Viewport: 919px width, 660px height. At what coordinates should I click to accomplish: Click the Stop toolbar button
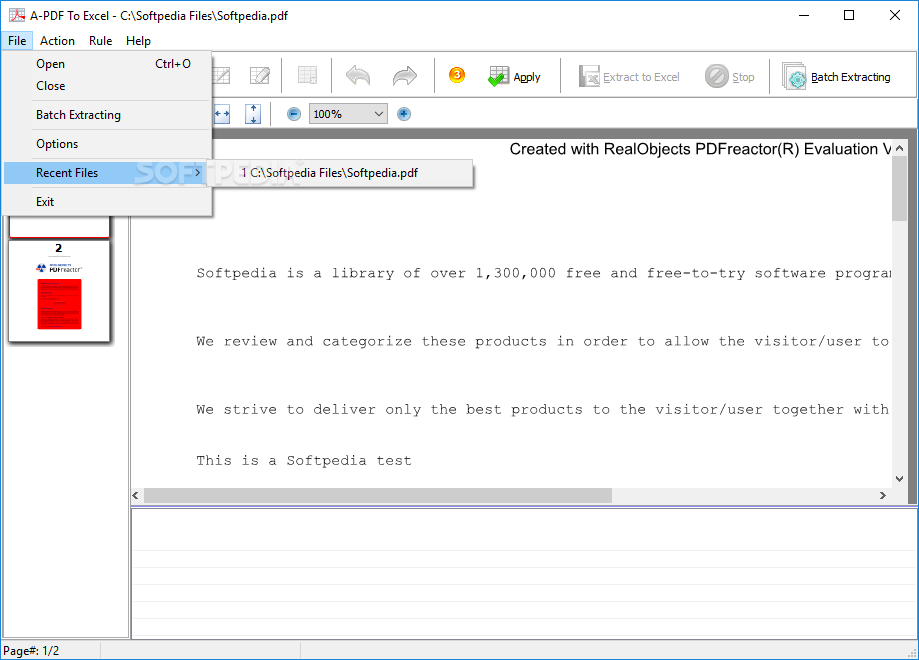(730, 77)
